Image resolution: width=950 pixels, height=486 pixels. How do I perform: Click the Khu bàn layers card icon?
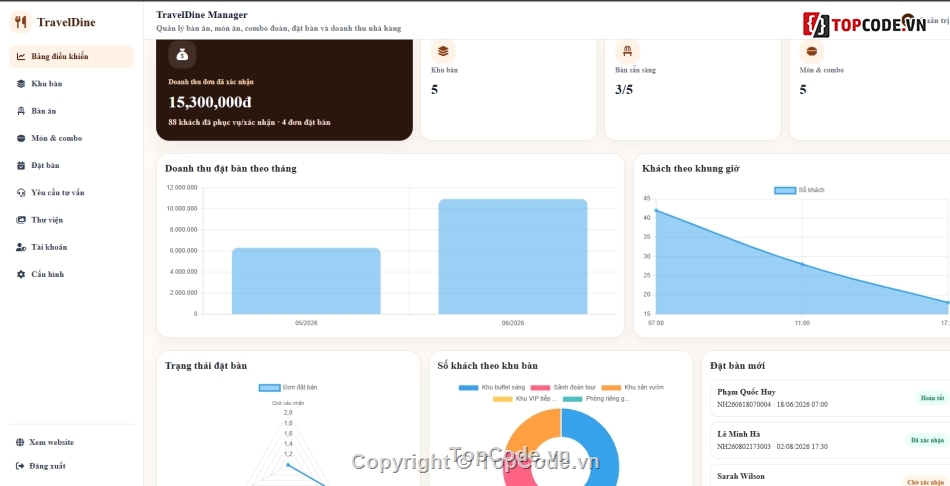tap(443, 51)
